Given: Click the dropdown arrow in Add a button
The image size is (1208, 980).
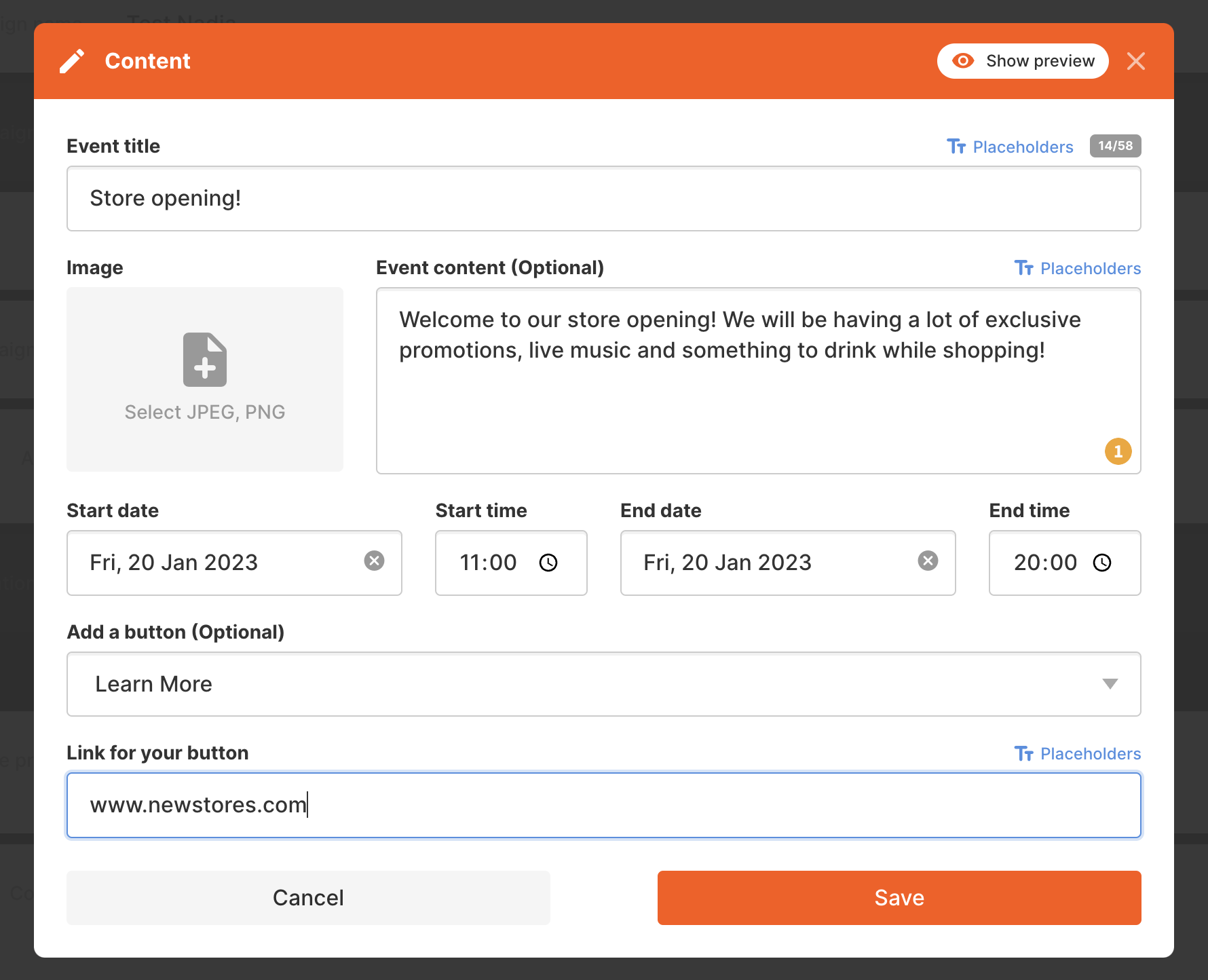Looking at the screenshot, I should tap(1110, 684).
